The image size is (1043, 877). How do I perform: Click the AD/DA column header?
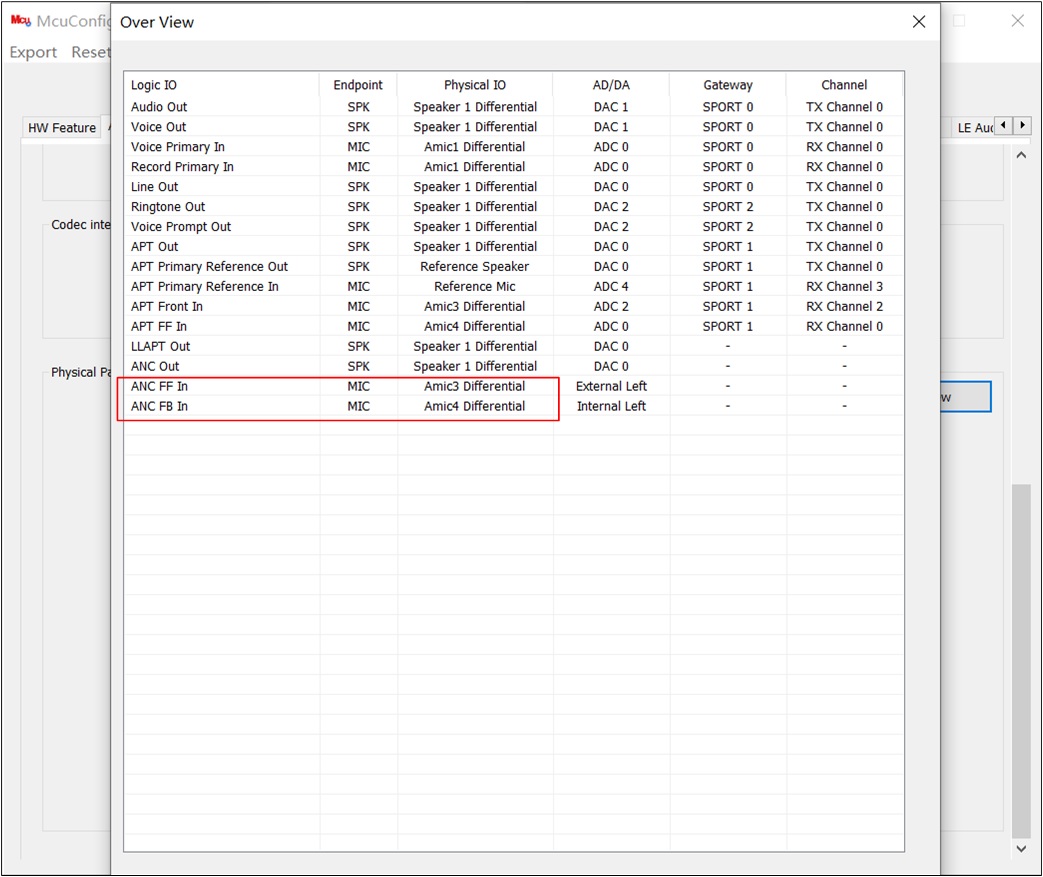(x=611, y=85)
